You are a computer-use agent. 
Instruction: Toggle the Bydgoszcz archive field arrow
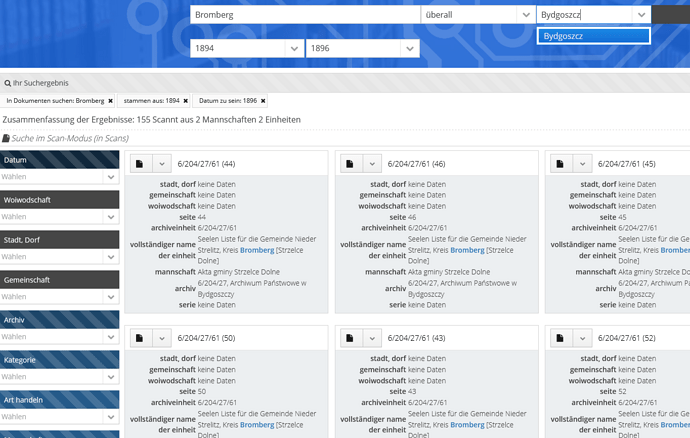click(x=641, y=15)
